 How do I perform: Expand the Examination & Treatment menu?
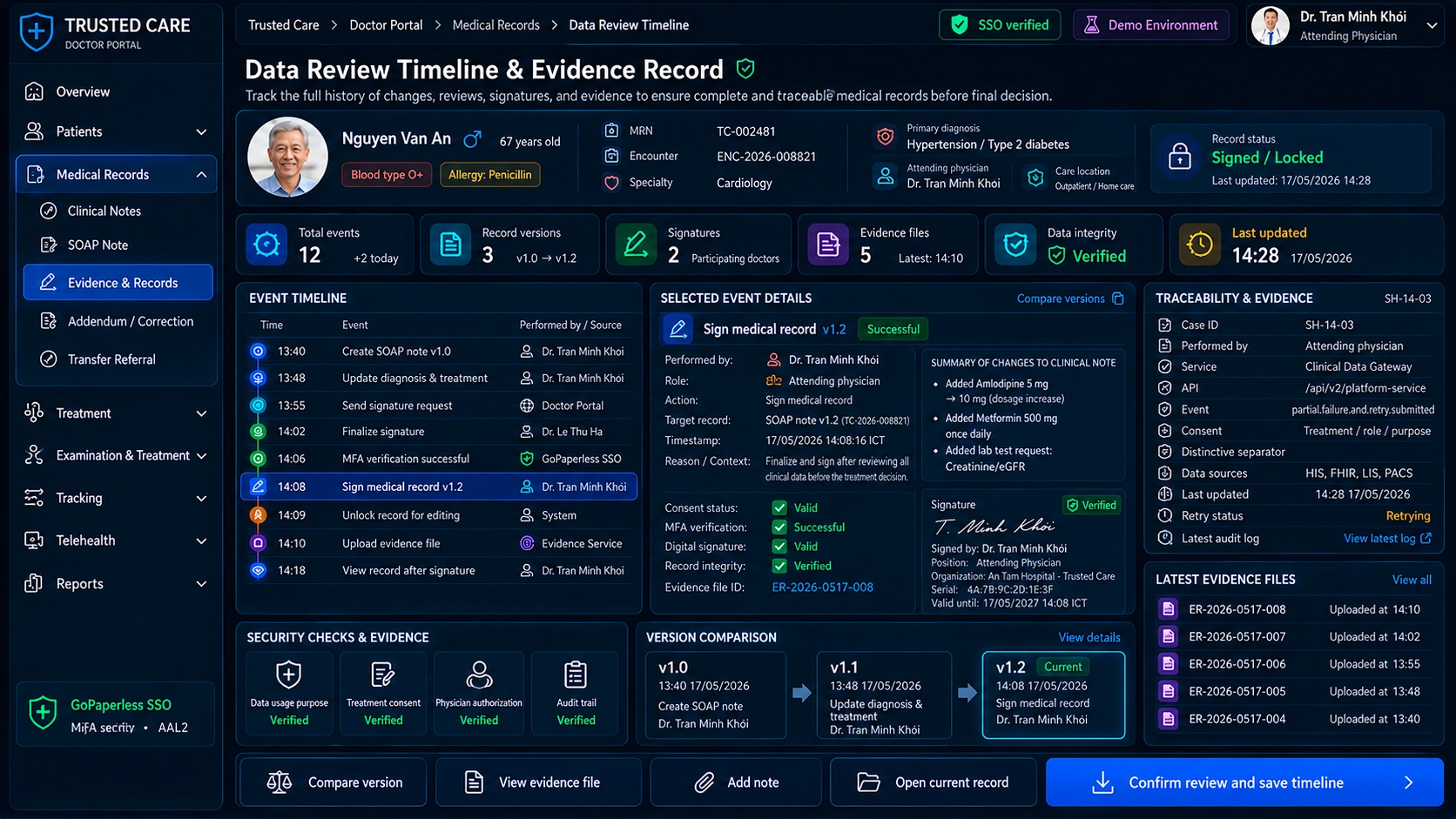pos(201,456)
